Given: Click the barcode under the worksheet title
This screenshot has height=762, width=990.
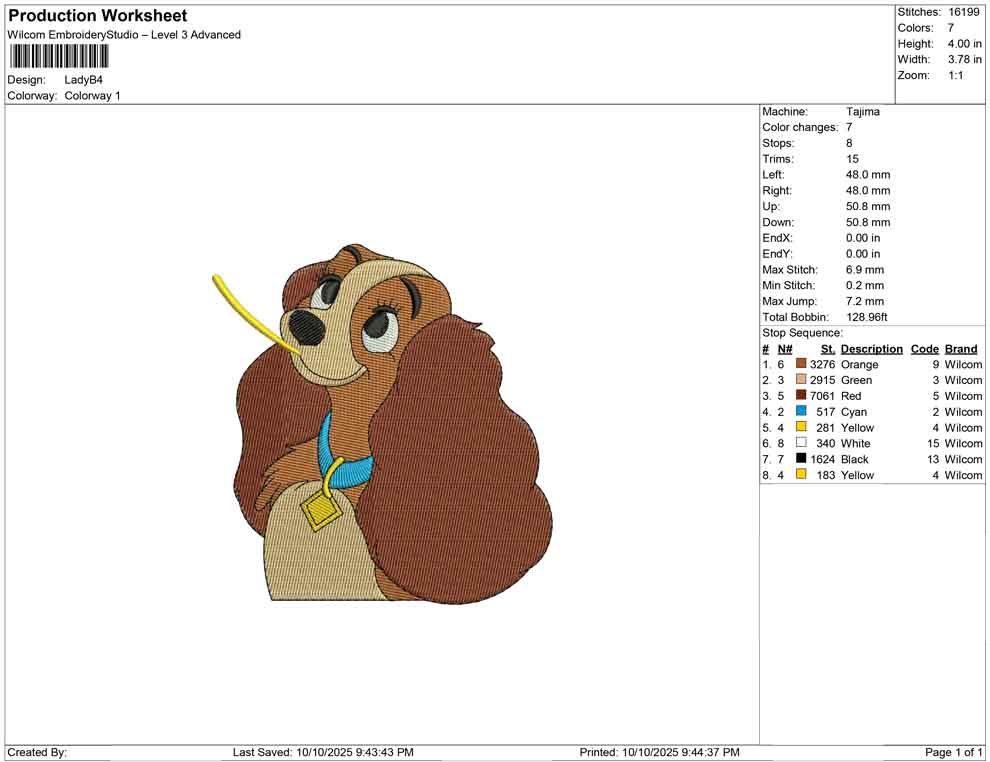Looking at the screenshot, I should (x=58, y=57).
